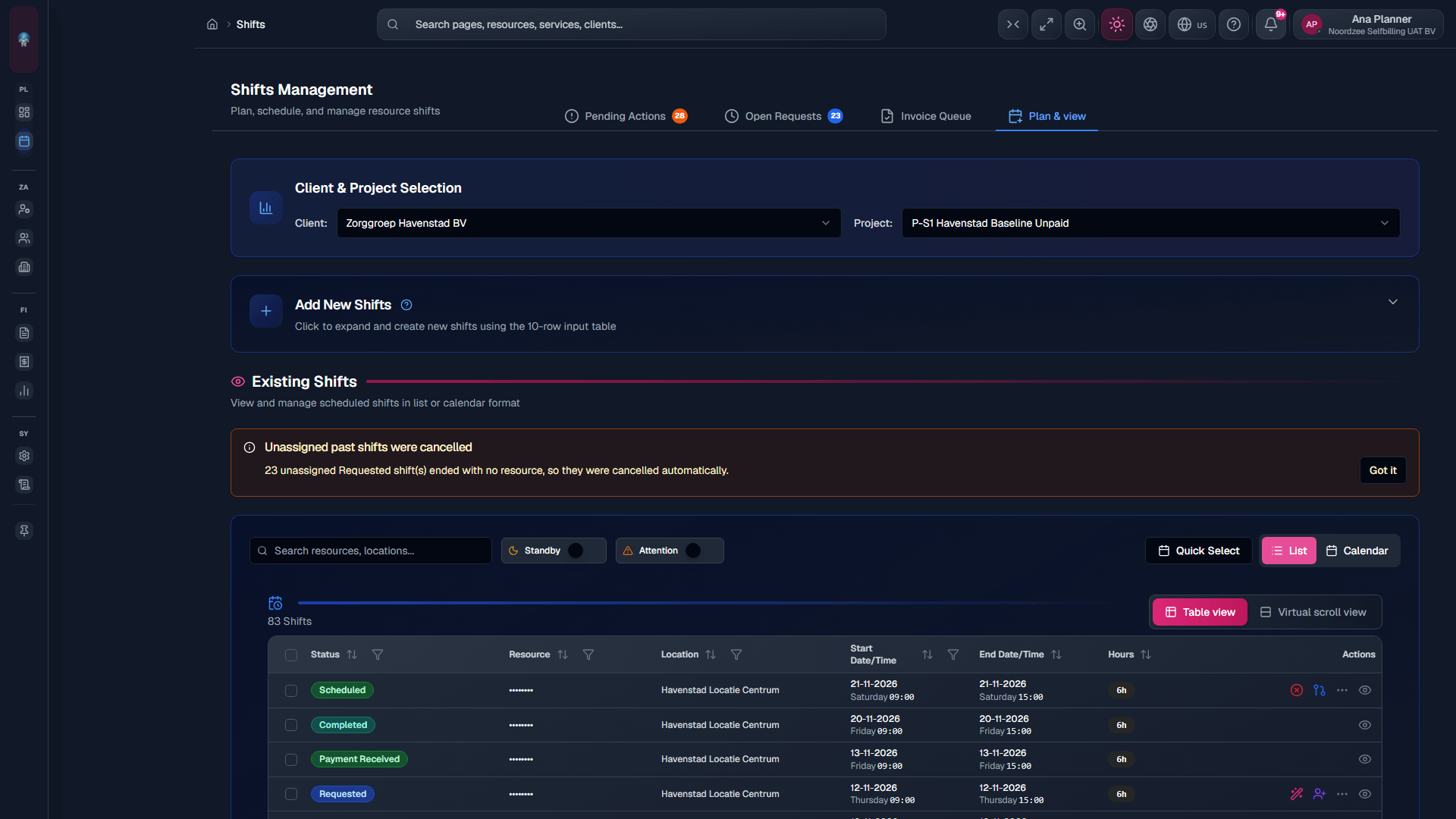Open the document icon under FI
The image size is (1456, 819).
[24, 333]
